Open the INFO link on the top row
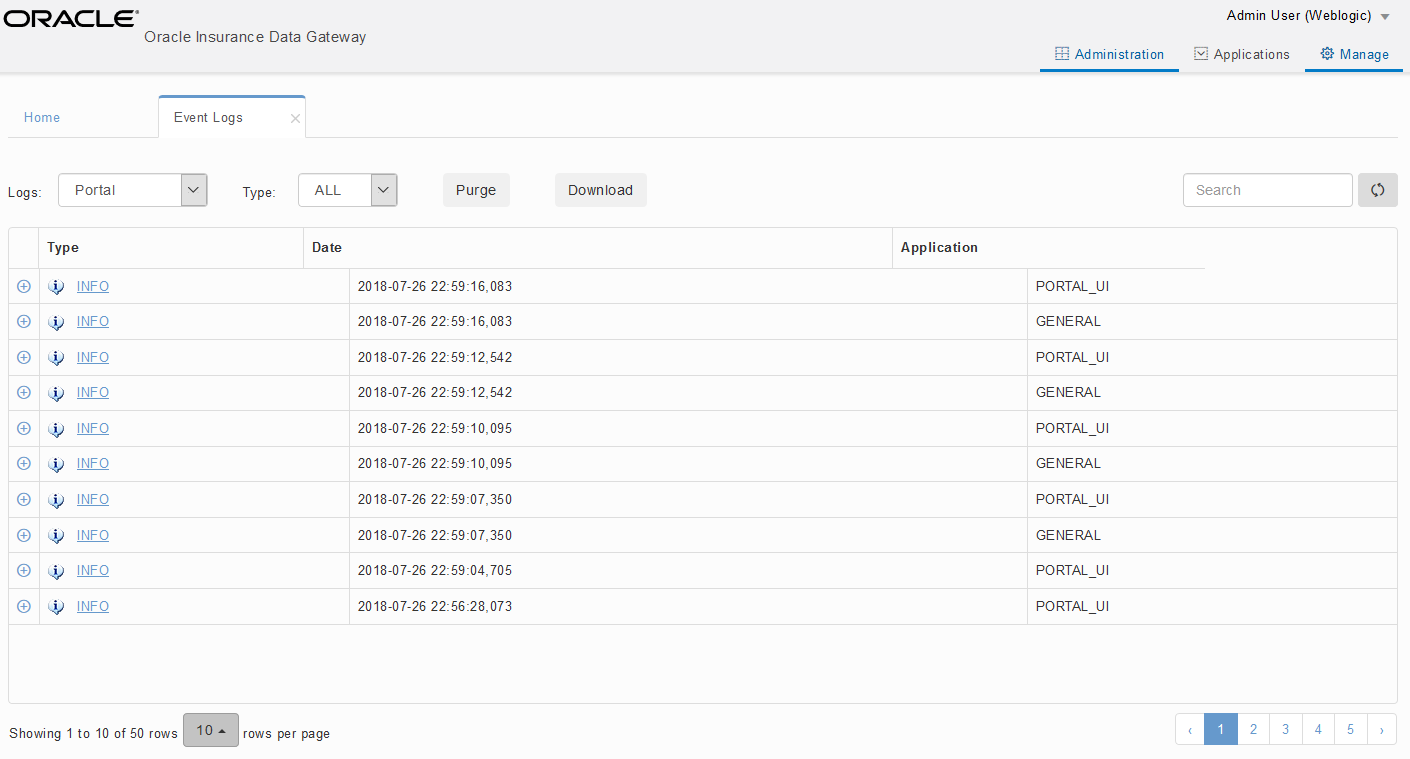This screenshot has height=759, width=1410. point(92,286)
